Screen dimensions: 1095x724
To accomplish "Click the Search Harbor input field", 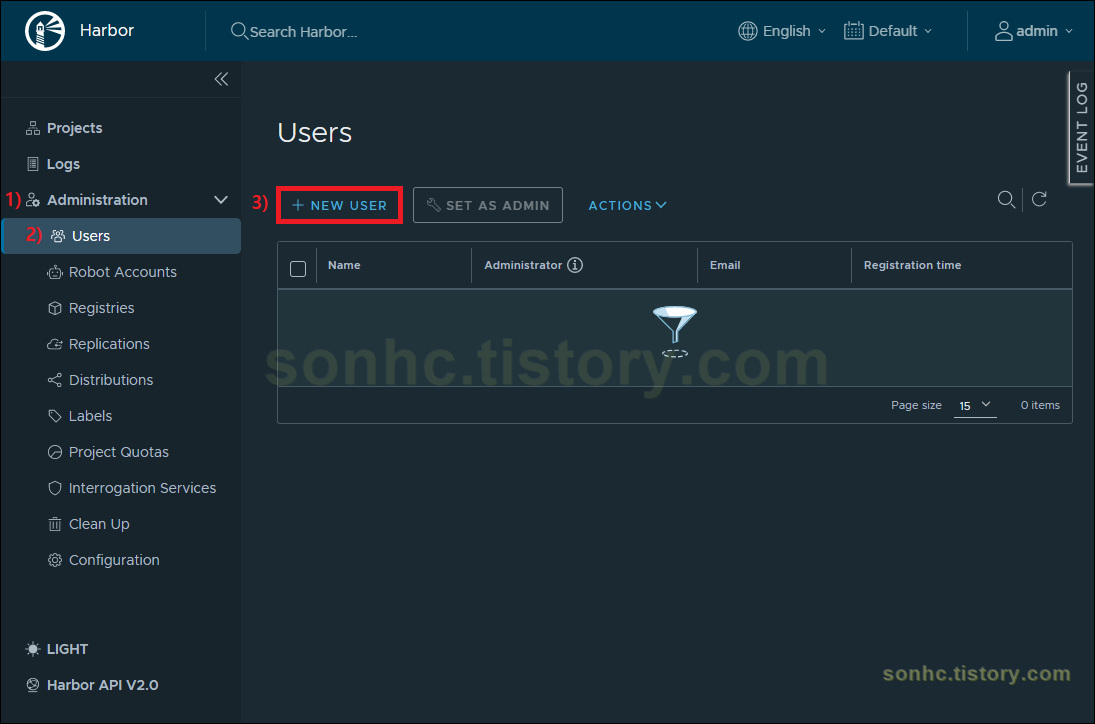I will pos(303,31).
